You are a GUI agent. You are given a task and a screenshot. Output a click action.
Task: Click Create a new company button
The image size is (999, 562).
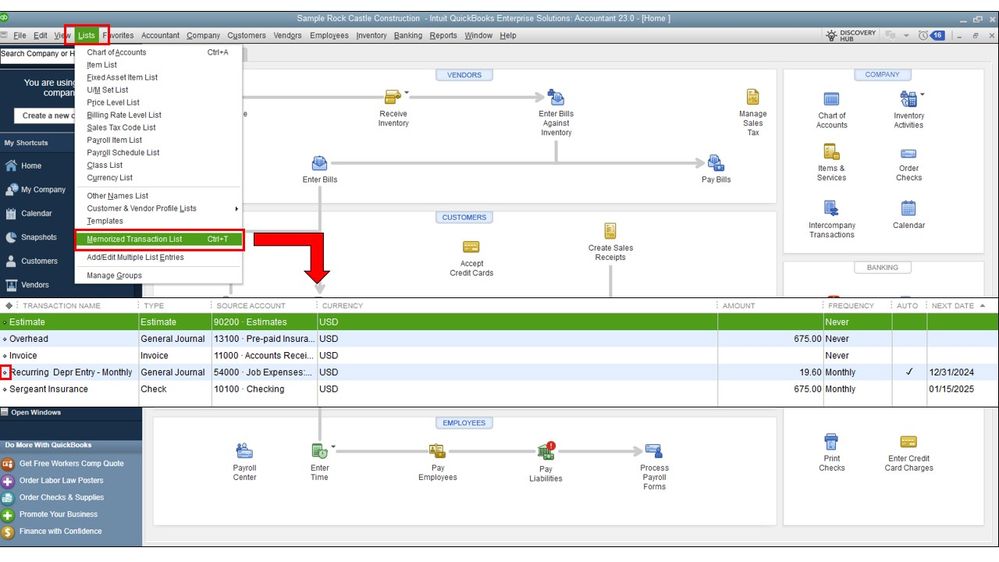point(45,116)
